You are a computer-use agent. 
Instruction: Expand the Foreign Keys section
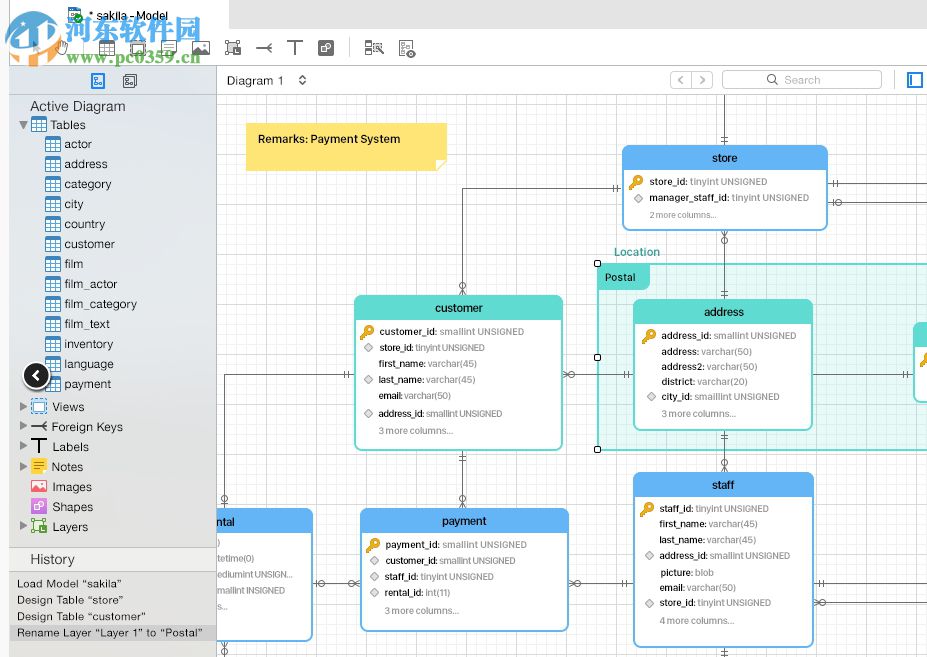[x=24, y=426]
